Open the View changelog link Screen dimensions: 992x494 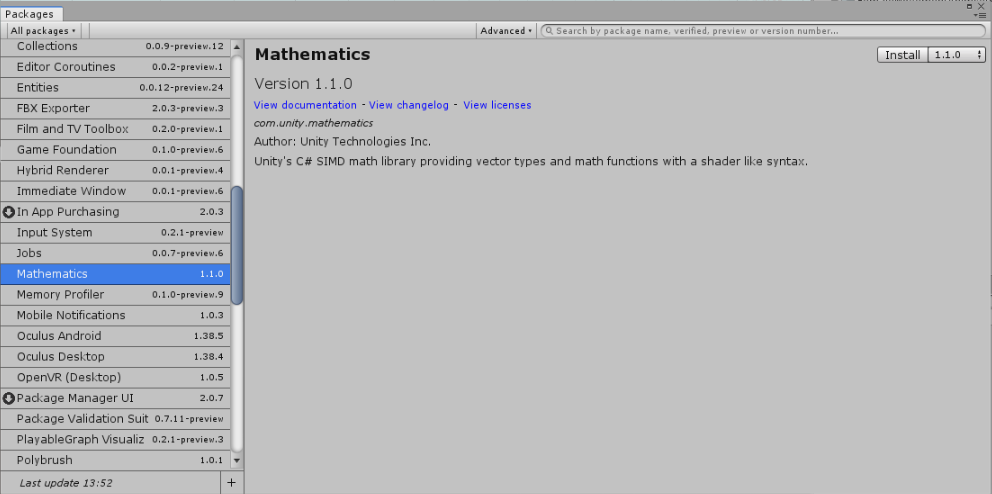409,105
